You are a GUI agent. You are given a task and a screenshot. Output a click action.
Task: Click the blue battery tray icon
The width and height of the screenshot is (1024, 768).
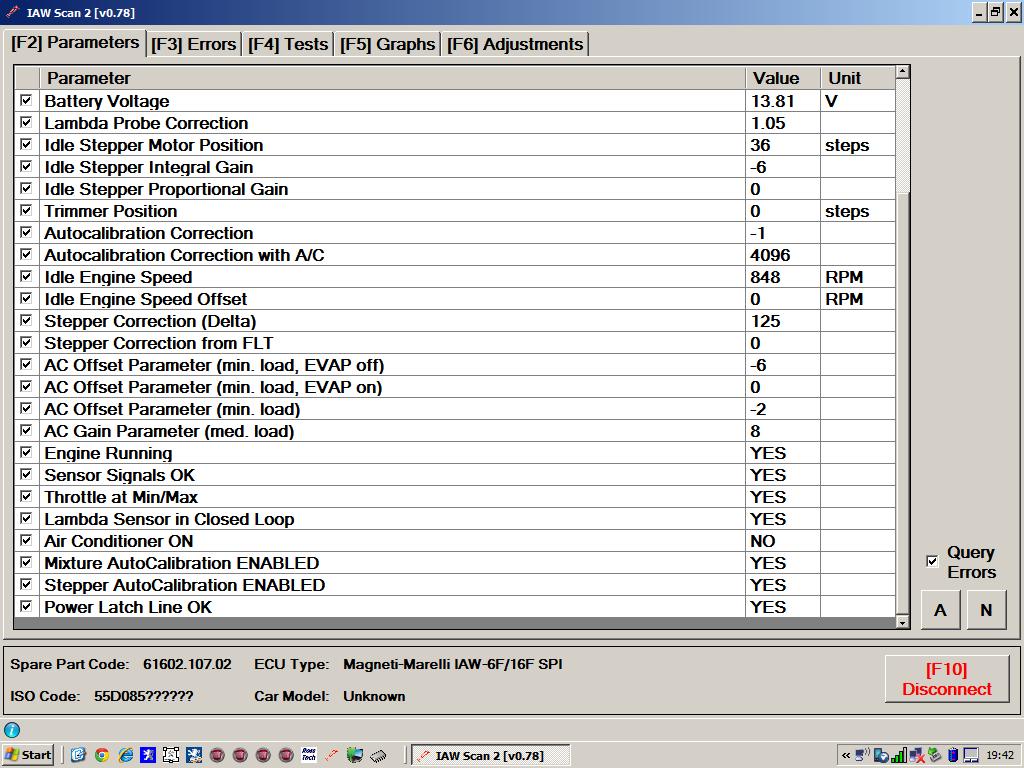click(952, 755)
